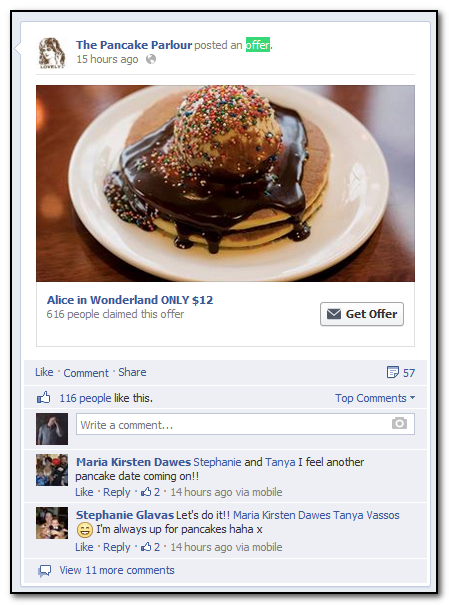
Task: Attach a photo using the camera icon
Action: coord(399,424)
